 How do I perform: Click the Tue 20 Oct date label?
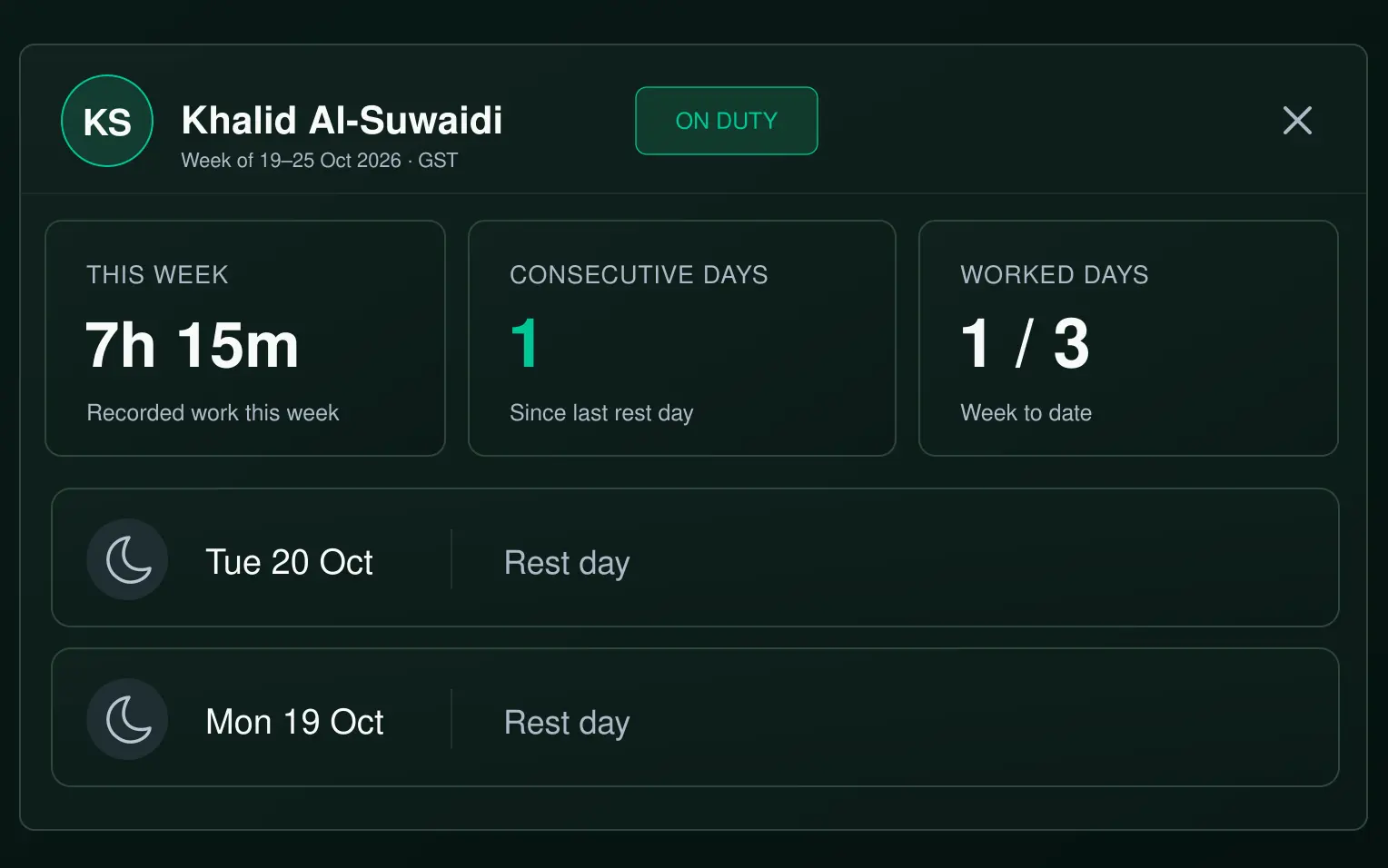click(290, 562)
